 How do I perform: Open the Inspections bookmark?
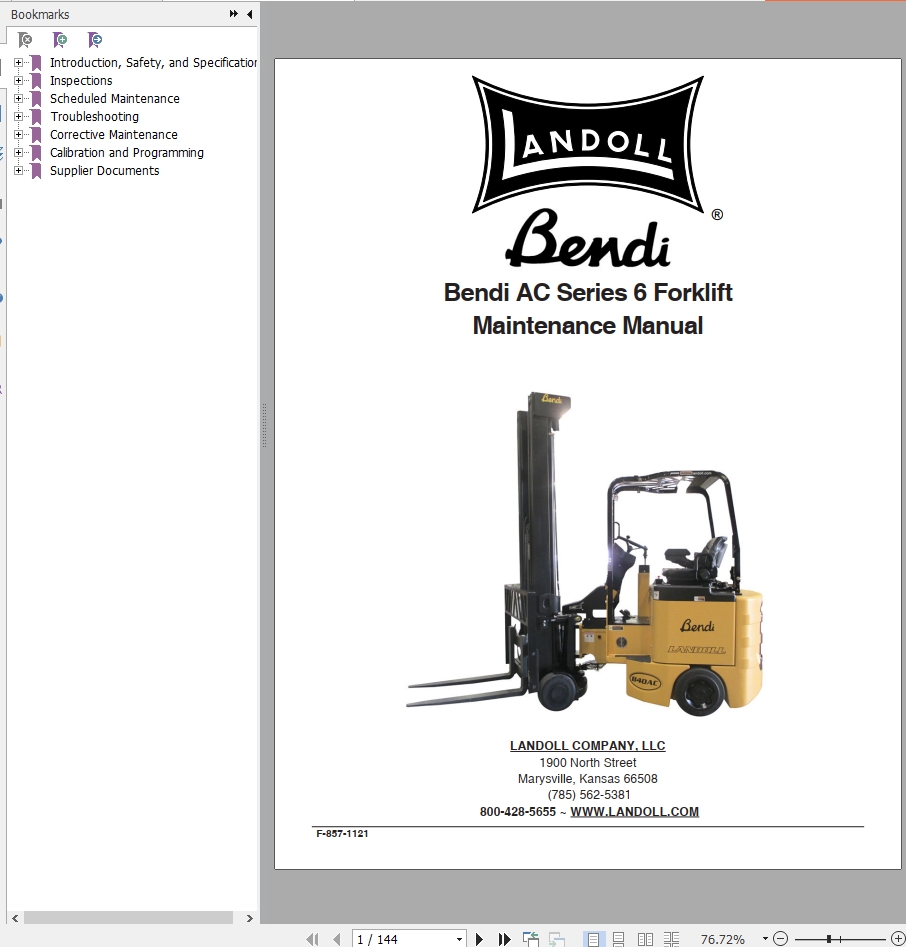(x=81, y=81)
